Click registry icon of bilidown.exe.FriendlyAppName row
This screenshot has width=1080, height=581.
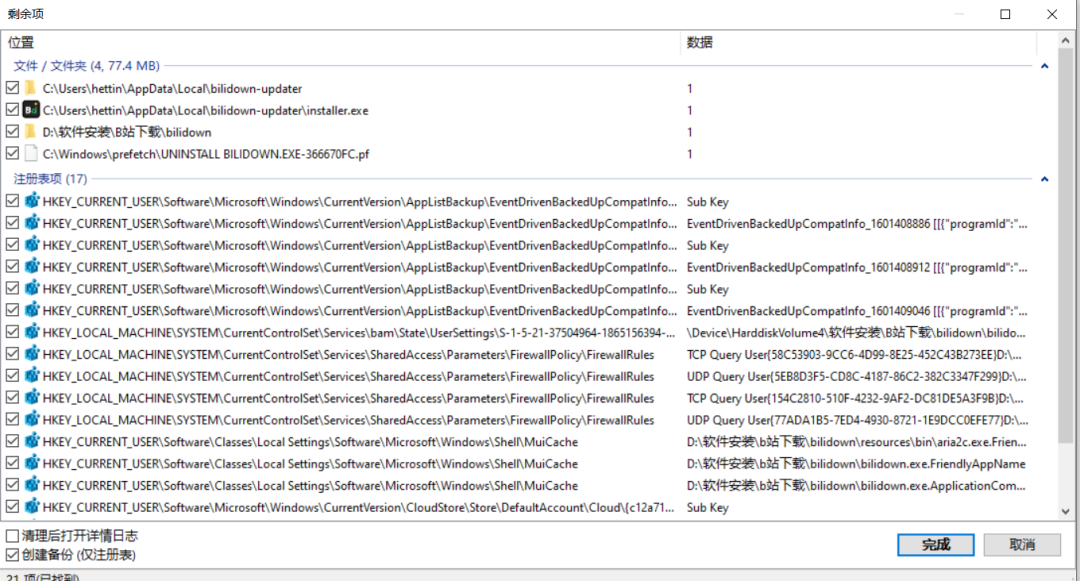tap(32, 463)
